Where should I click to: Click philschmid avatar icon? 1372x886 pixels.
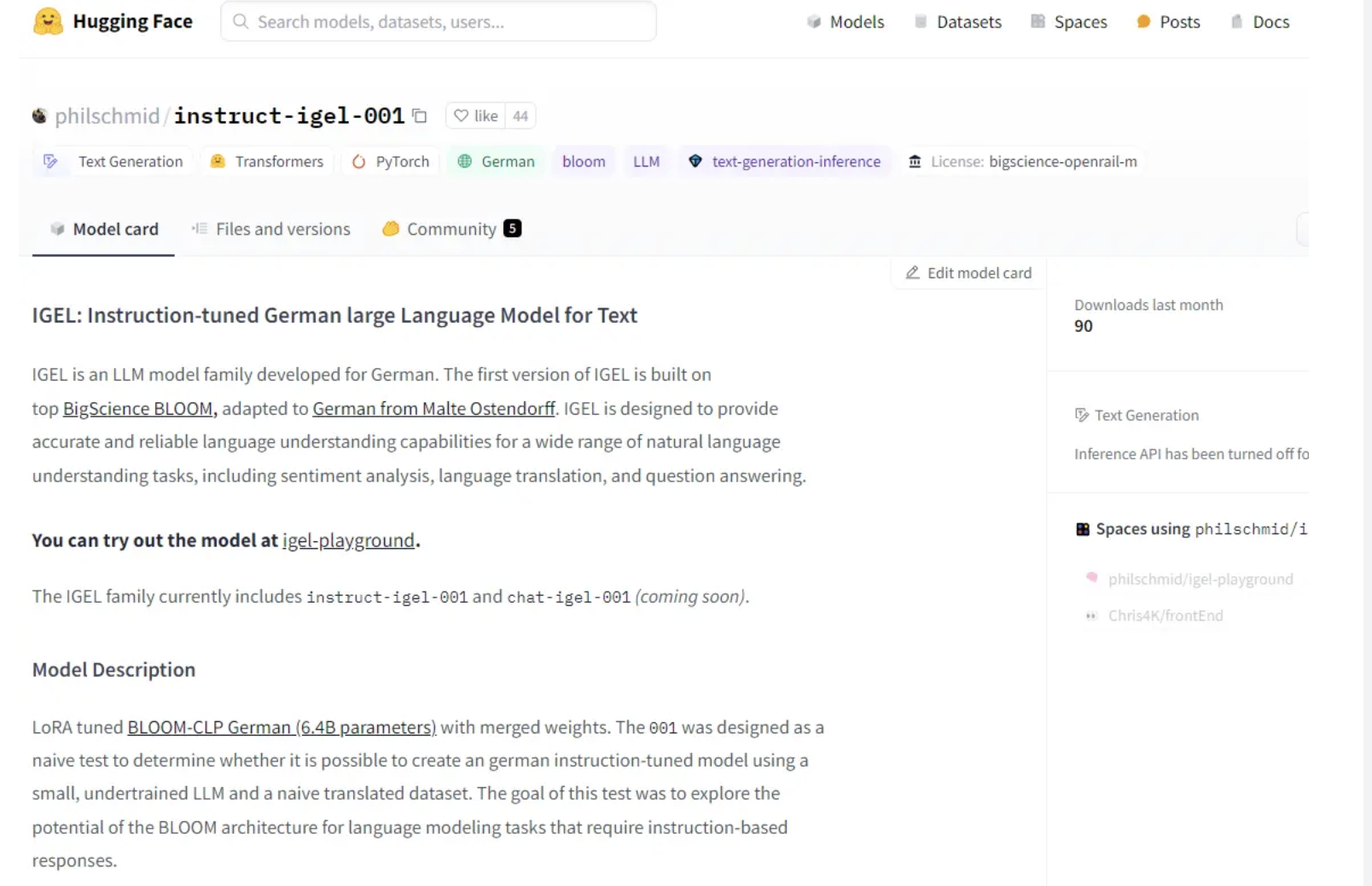tap(40, 116)
